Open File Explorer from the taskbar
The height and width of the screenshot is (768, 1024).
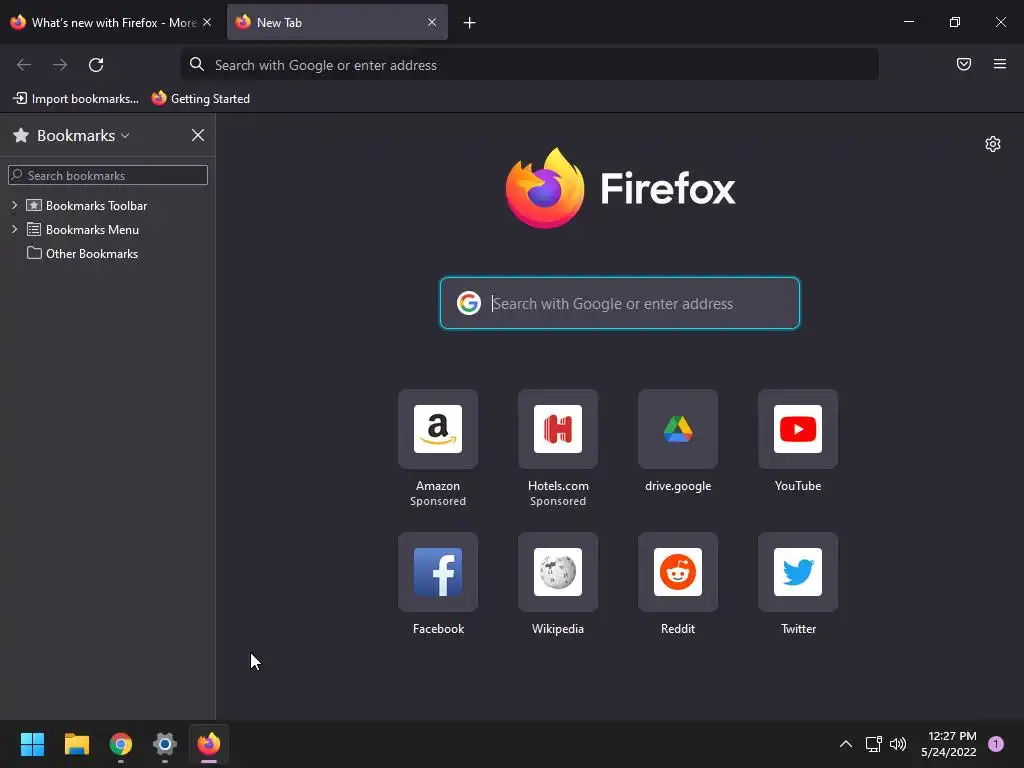pyautogui.click(x=76, y=744)
